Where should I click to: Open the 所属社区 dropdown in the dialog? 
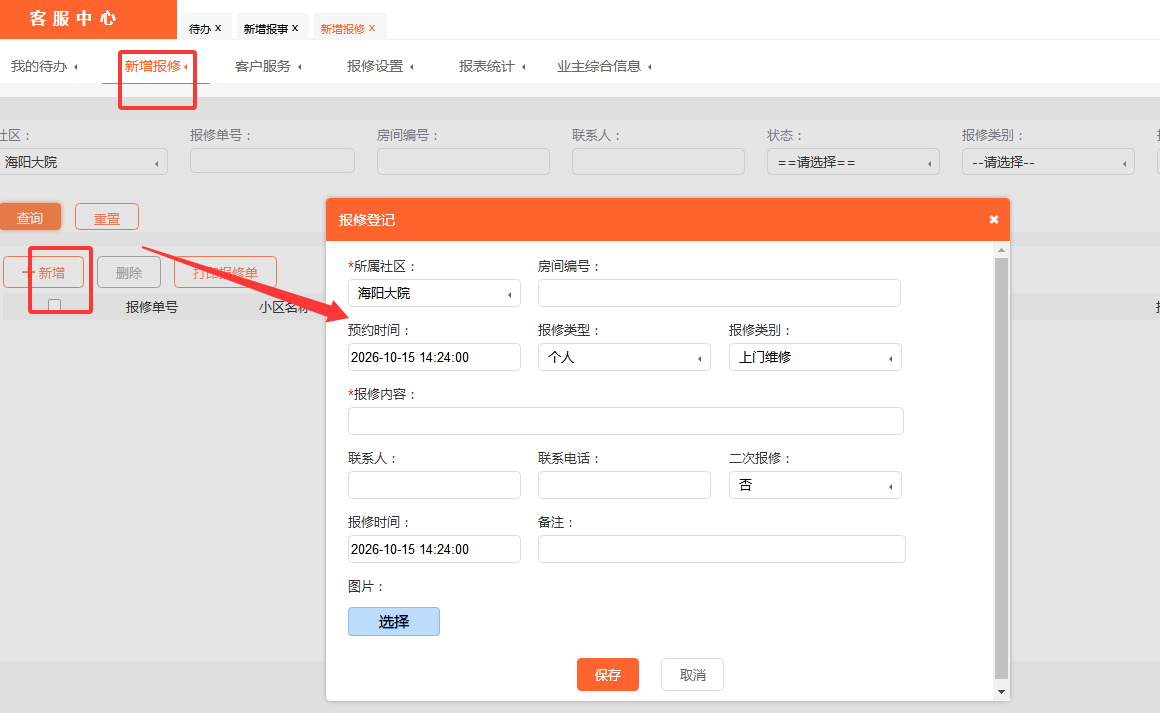click(x=434, y=293)
